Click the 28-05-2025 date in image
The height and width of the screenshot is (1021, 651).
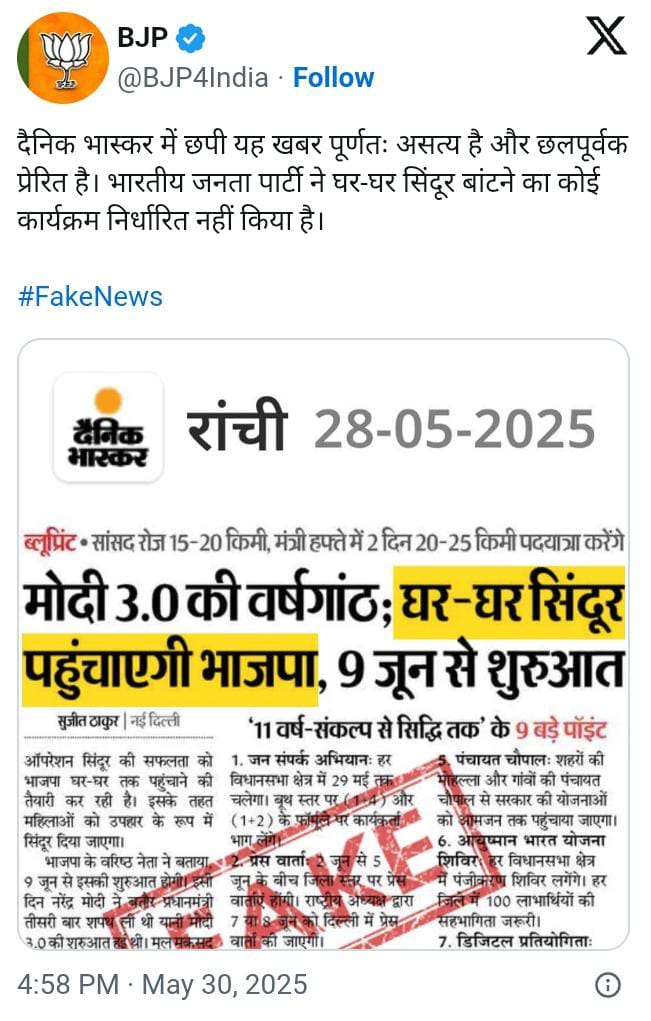click(x=454, y=429)
